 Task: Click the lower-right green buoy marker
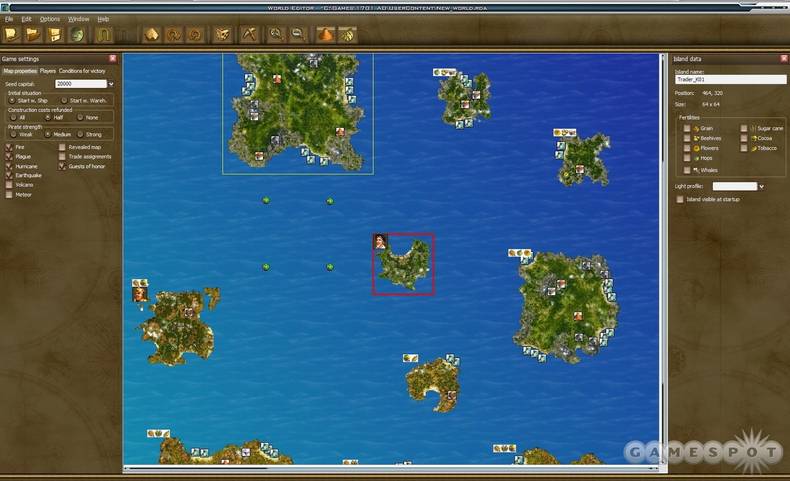pyautogui.click(x=330, y=267)
